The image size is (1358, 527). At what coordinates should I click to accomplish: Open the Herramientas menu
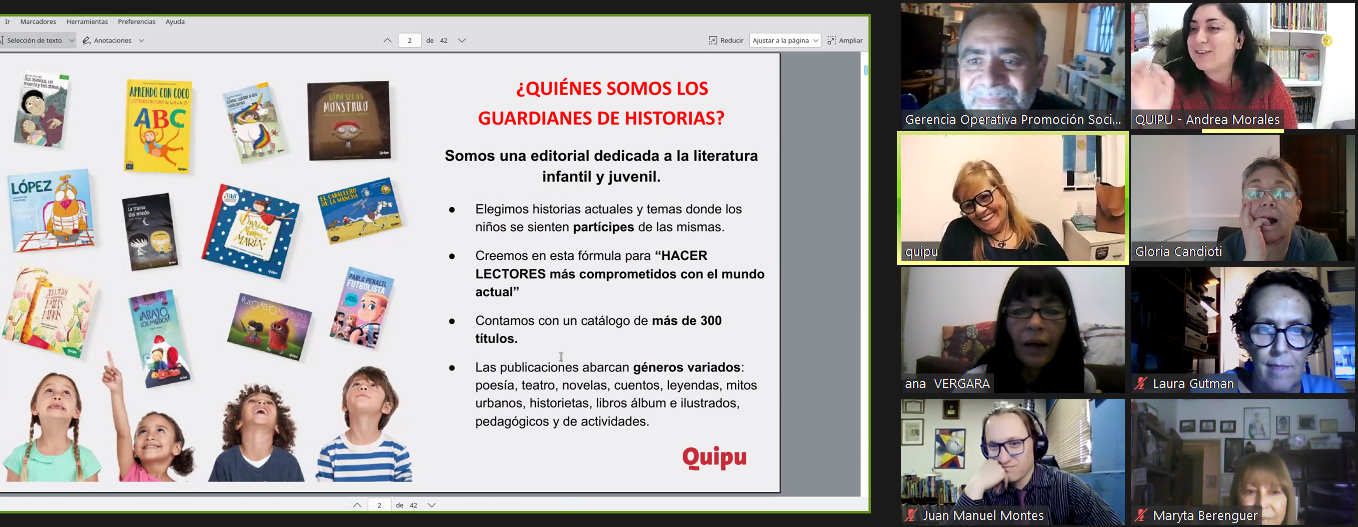pyautogui.click(x=87, y=21)
